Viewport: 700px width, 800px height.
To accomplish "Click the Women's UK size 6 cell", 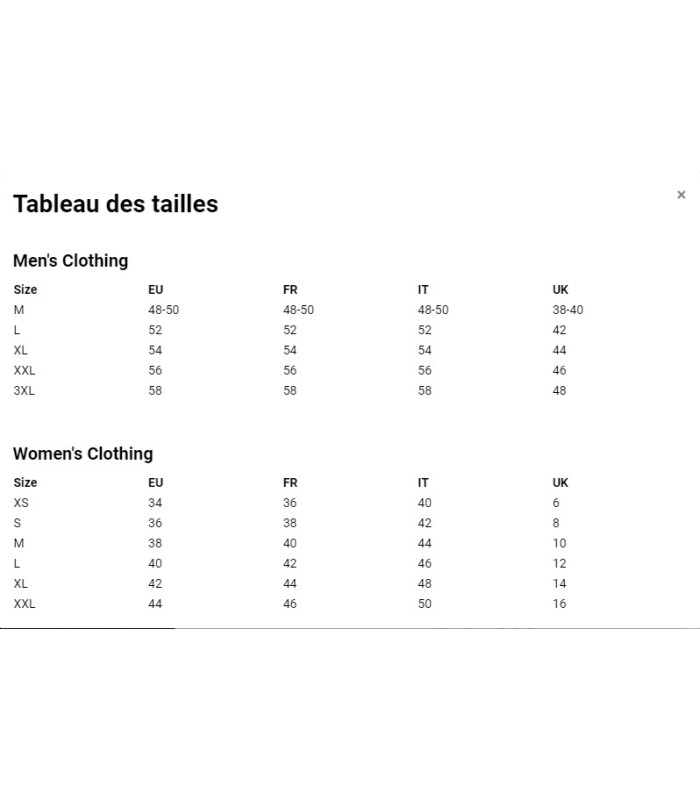I will click(x=556, y=503).
